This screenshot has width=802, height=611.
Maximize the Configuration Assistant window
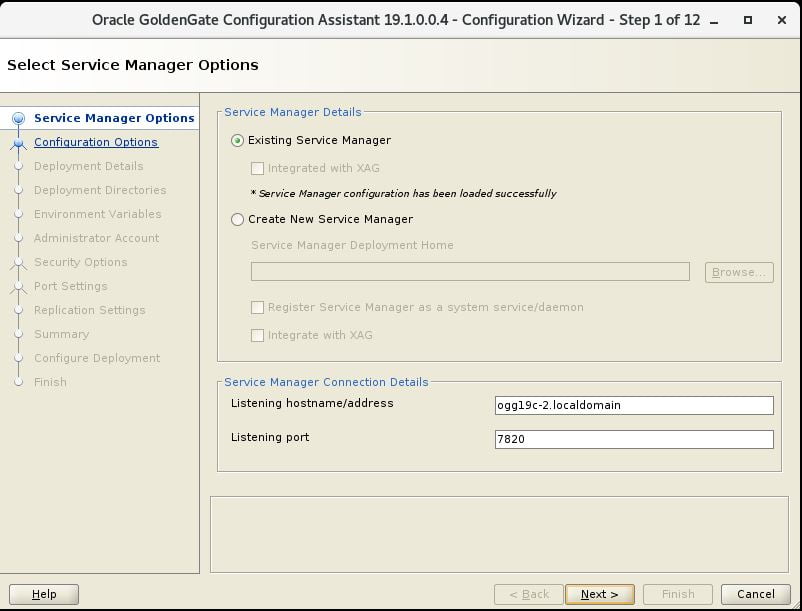748,20
